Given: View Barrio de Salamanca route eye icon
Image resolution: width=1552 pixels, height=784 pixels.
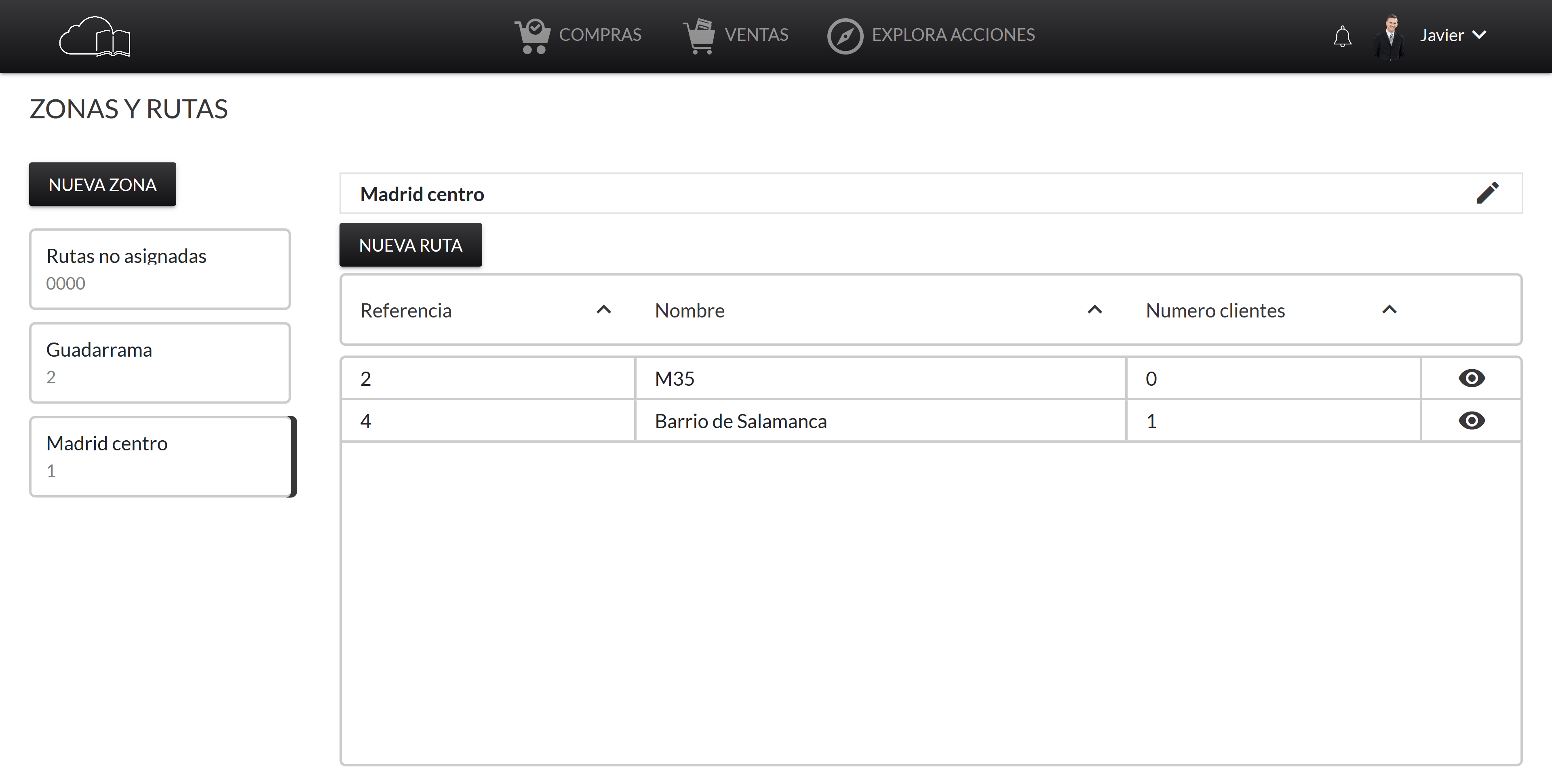Looking at the screenshot, I should click(1471, 420).
